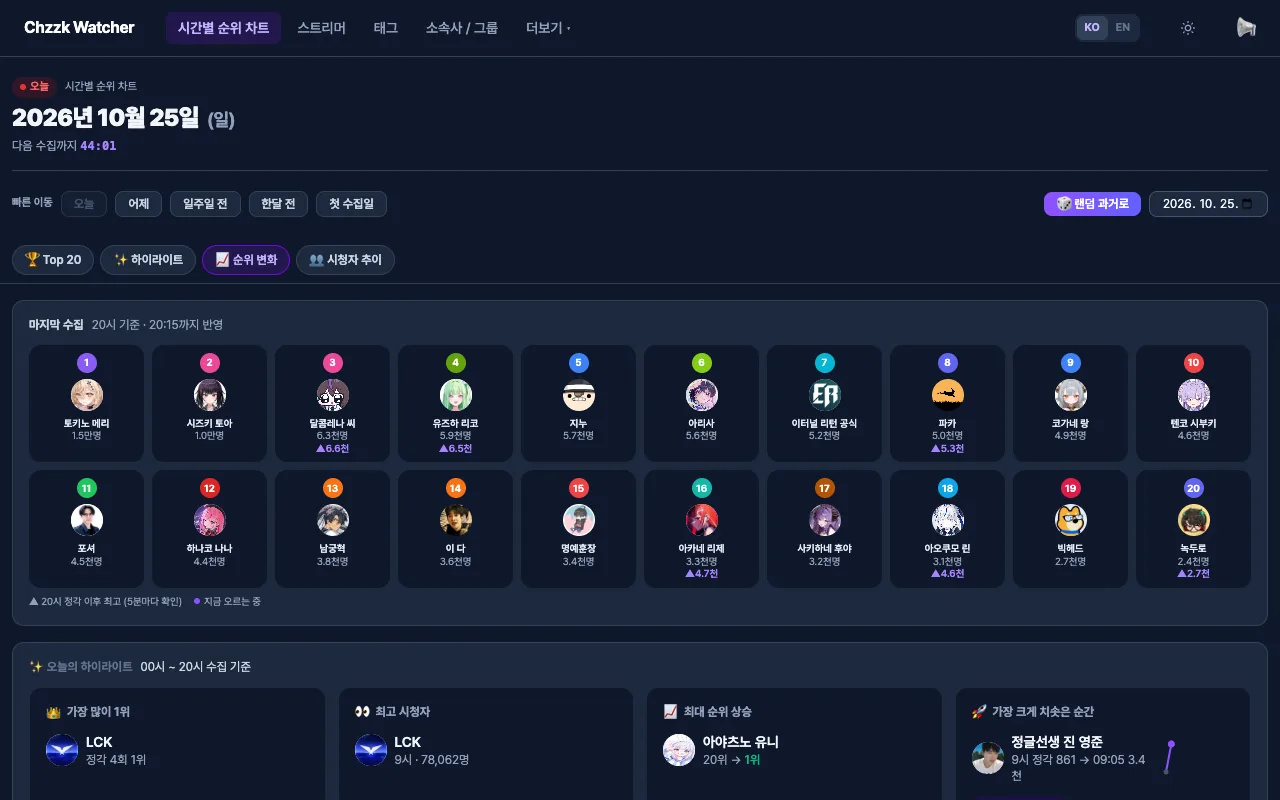This screenshot has width=1280, height=800.
Task: Open the 빅헤드 streamer avatar
Action: [1071, 520]
